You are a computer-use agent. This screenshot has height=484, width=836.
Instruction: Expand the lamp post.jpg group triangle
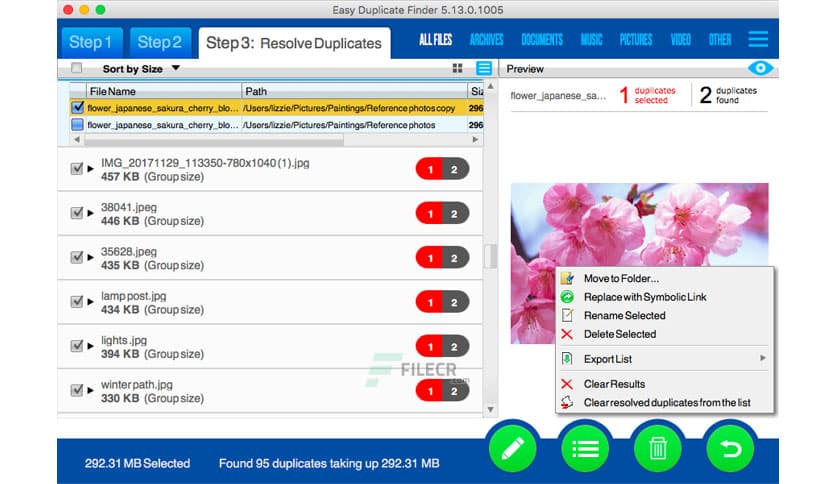(90, 301)
